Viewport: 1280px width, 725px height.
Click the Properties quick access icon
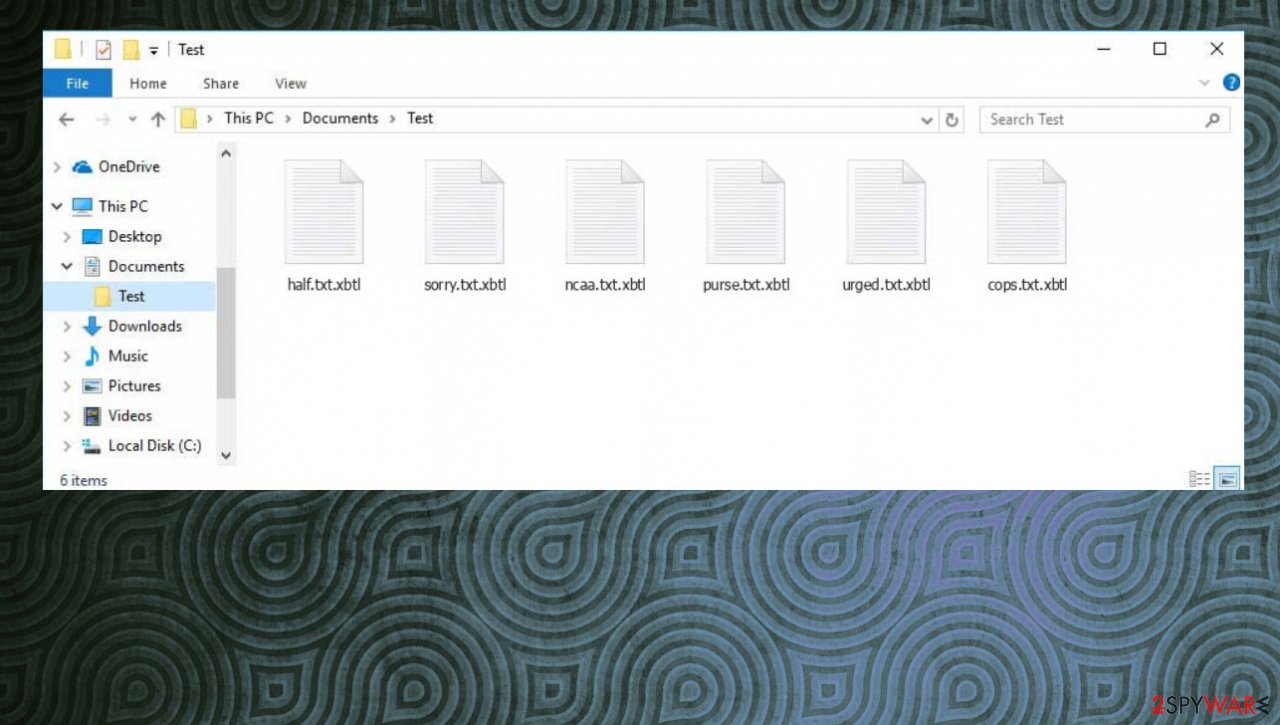pos(103,49)
